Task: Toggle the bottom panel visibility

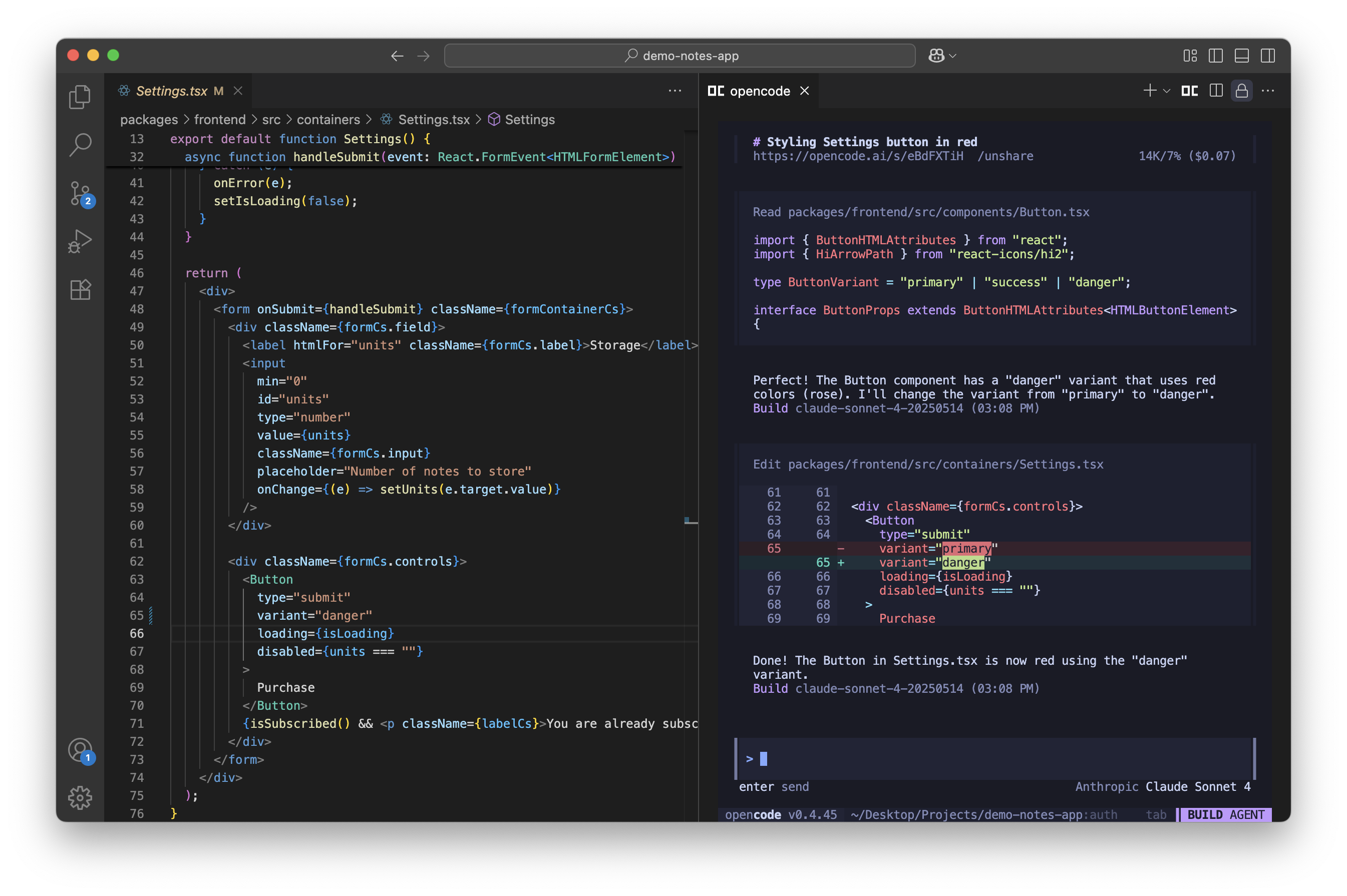Action: pos(1241,56)
